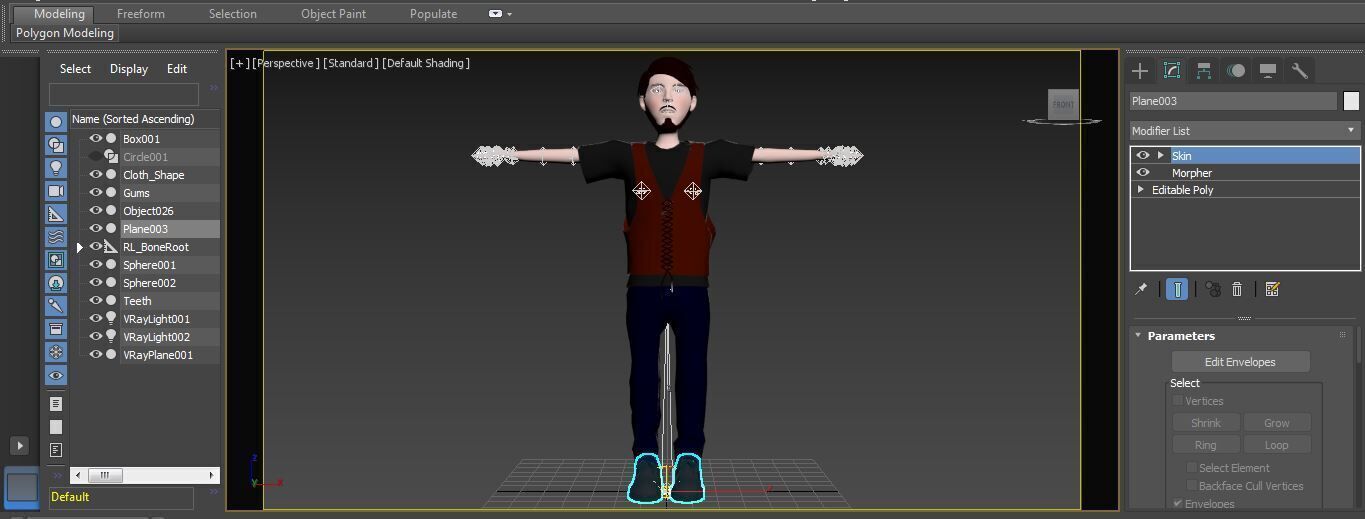The image size is (1365, 519).
Task: Toggle Display Groups filter in explorer
Action: [x=56, y=259]
